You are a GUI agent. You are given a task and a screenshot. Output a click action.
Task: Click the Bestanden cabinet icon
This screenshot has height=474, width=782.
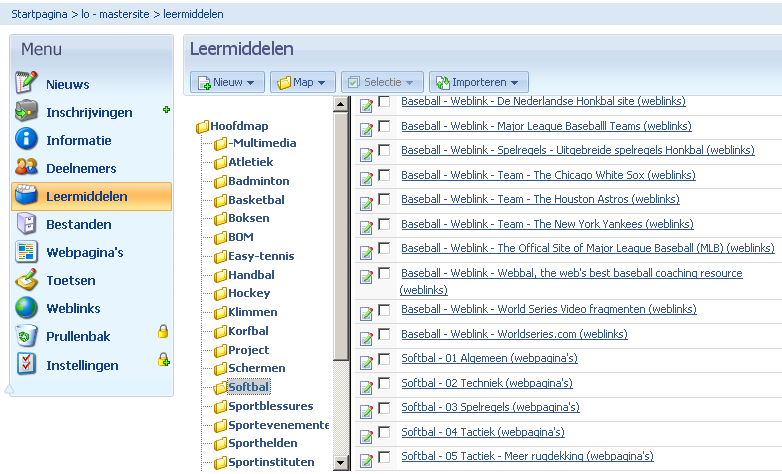pyautogui.click(x=26, y=223)
